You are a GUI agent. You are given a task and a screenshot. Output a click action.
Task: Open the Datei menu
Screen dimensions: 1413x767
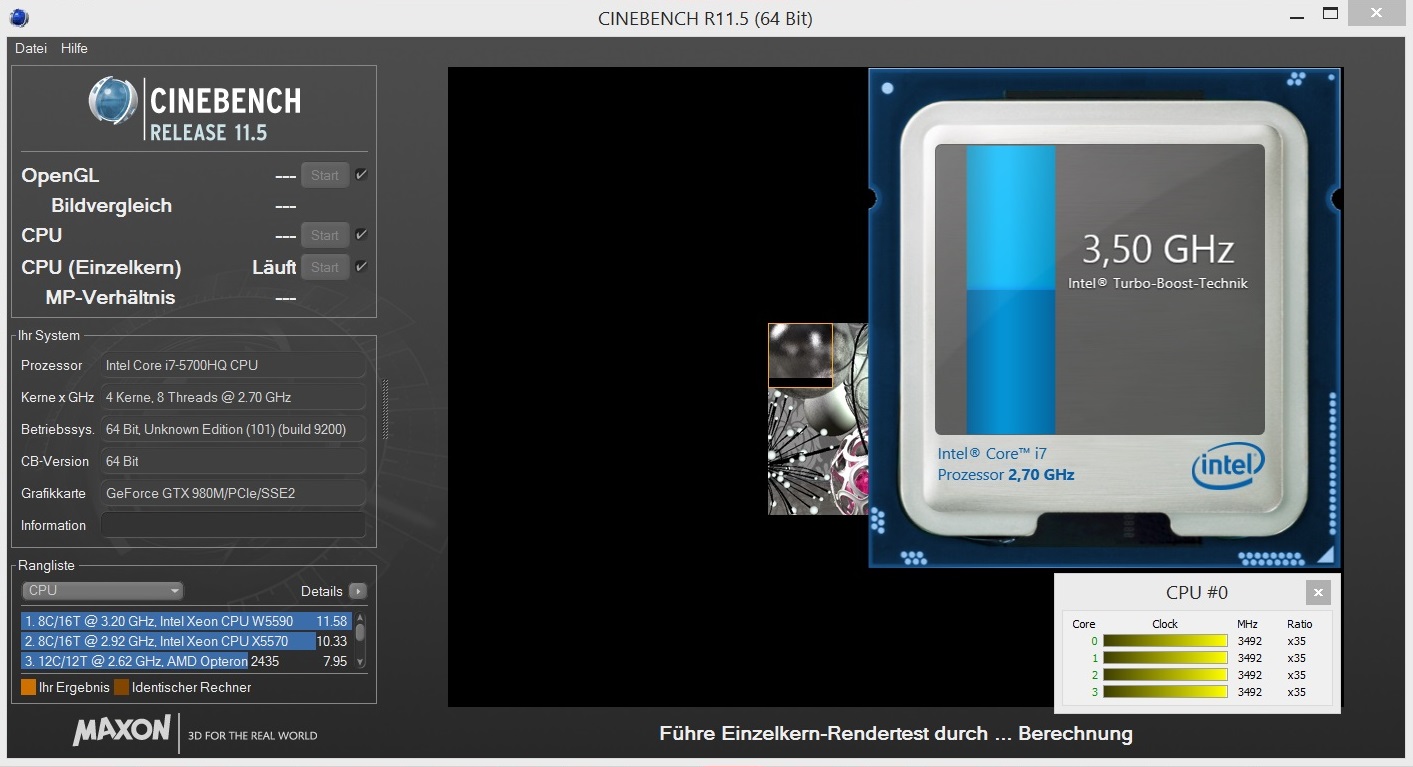click(31, 48)
